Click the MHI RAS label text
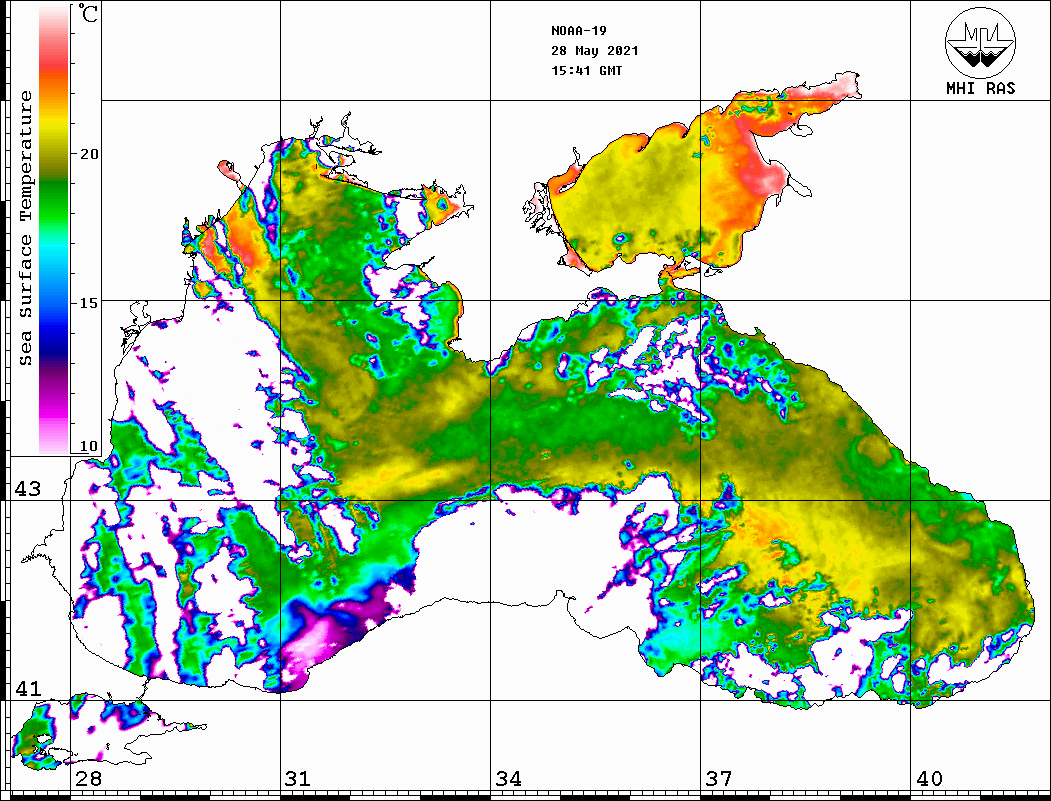 (x=981, y=88)
